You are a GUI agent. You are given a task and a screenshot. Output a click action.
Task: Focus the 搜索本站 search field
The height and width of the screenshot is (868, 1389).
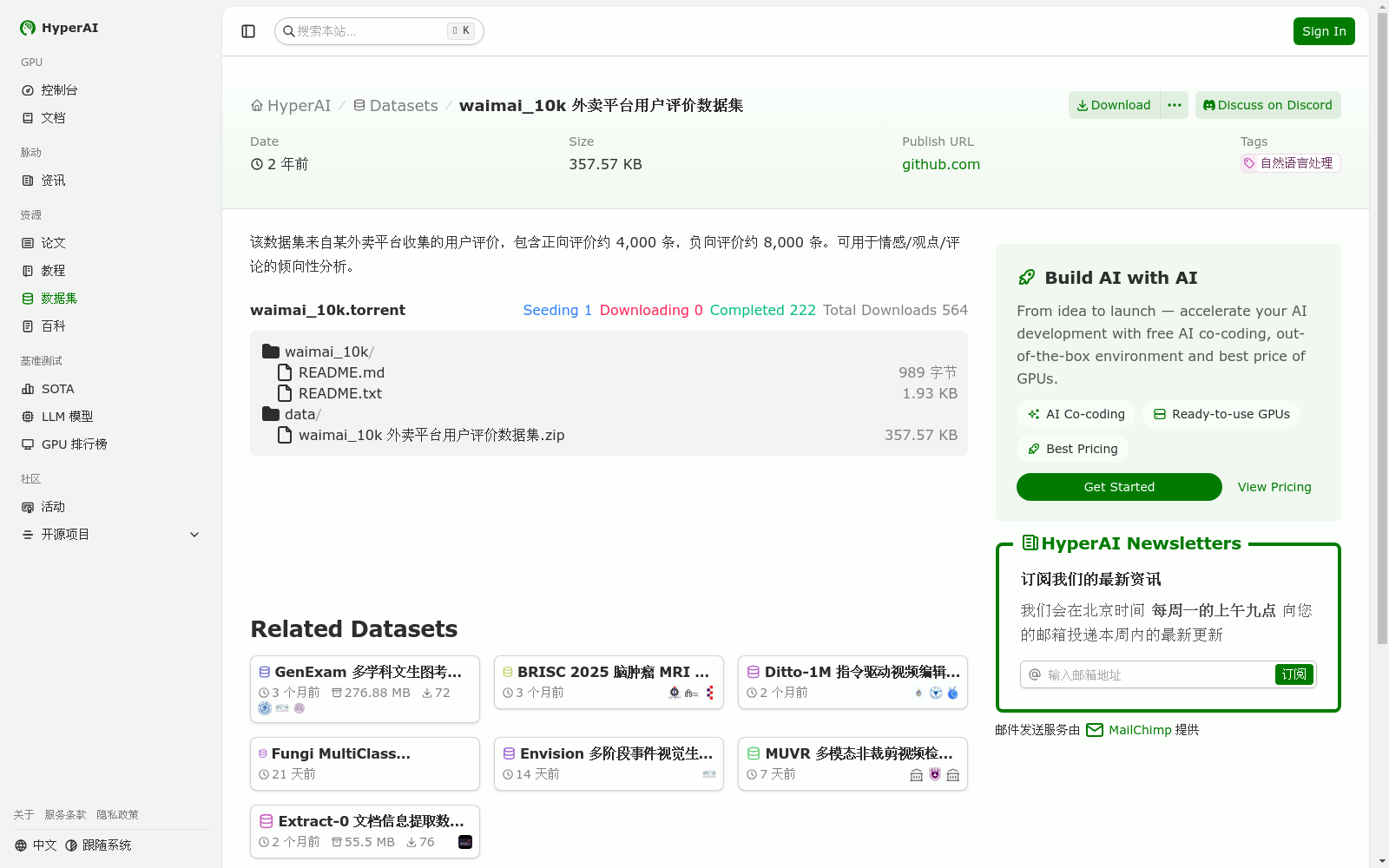[x=379, y=31]
